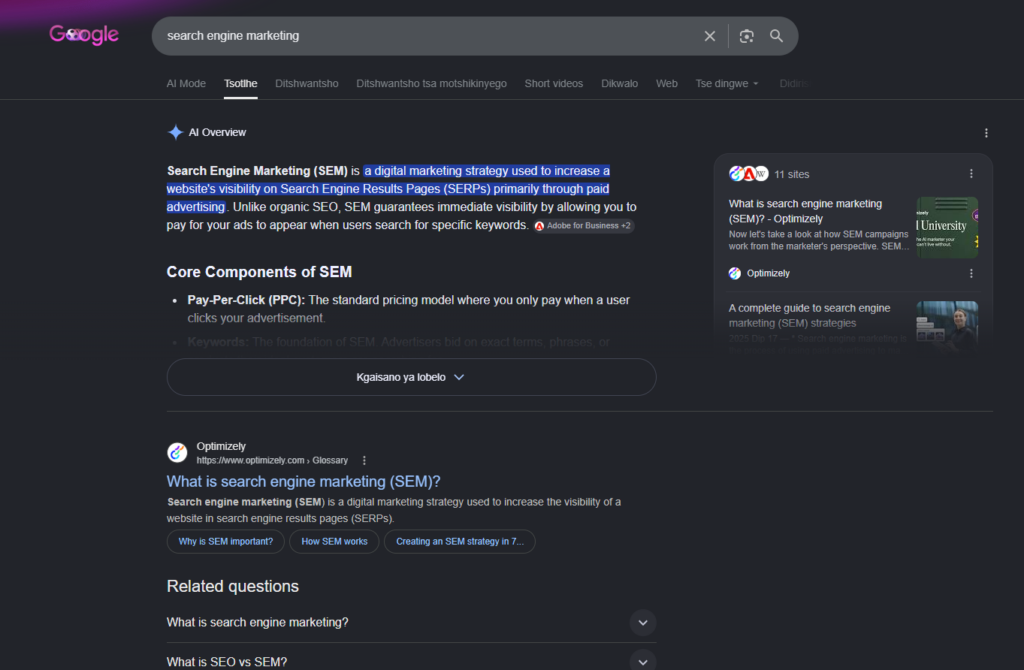
Task: Switch to AI Mode tab
Action: click(186, 84)
